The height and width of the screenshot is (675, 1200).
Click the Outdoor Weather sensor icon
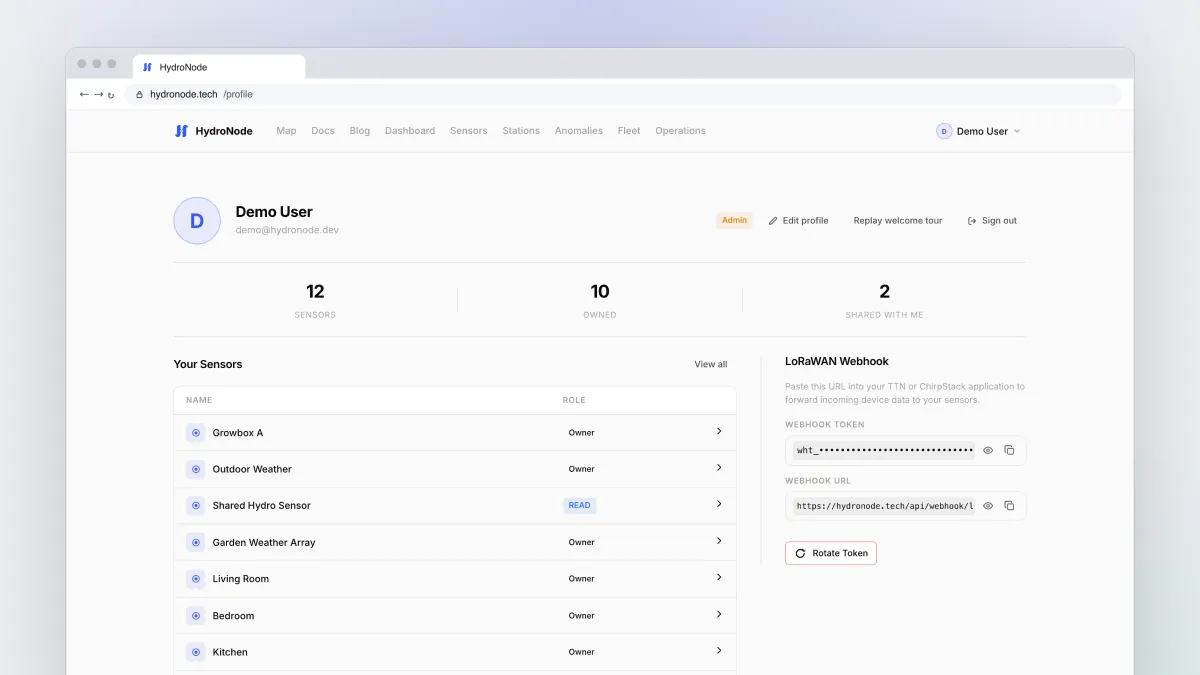[x=195, y=469]
